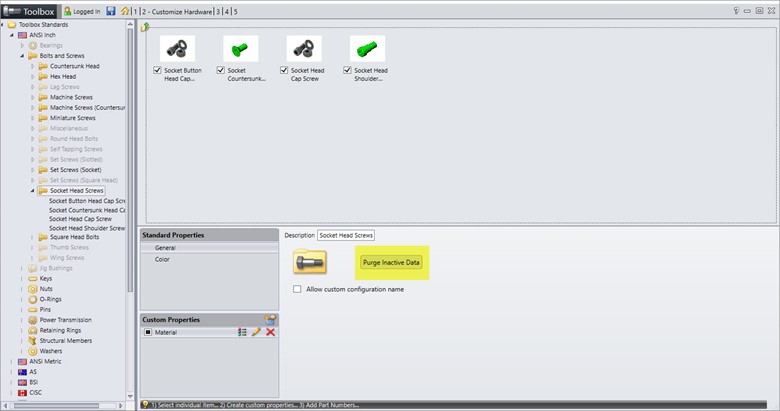The image size is (780, 411).
Task: Uncheck Socket Button Head Cap screw checkbox
Action: click(157, 71)
